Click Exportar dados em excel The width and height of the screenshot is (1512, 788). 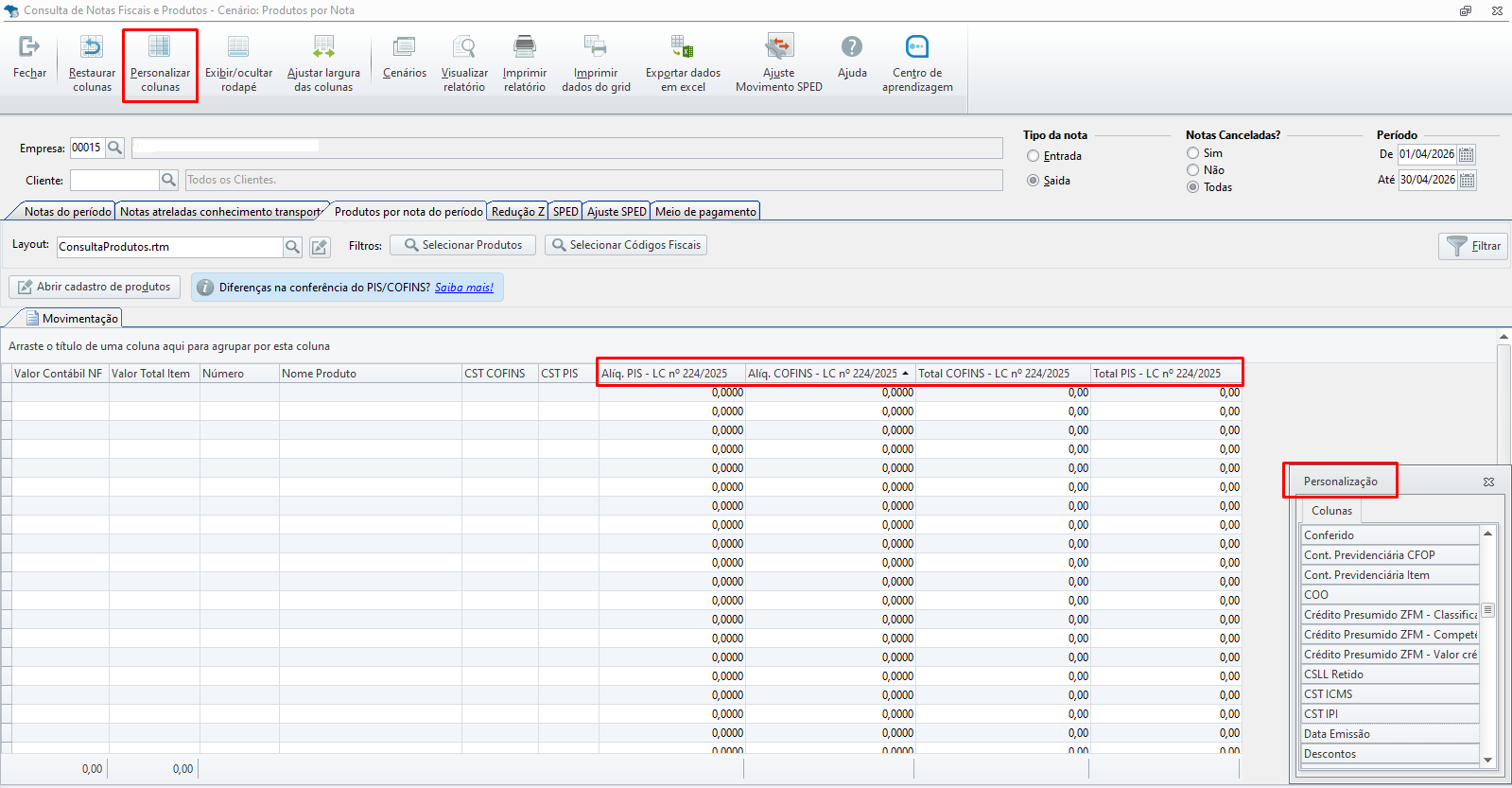pyautogui.click(x=683, y=63)
